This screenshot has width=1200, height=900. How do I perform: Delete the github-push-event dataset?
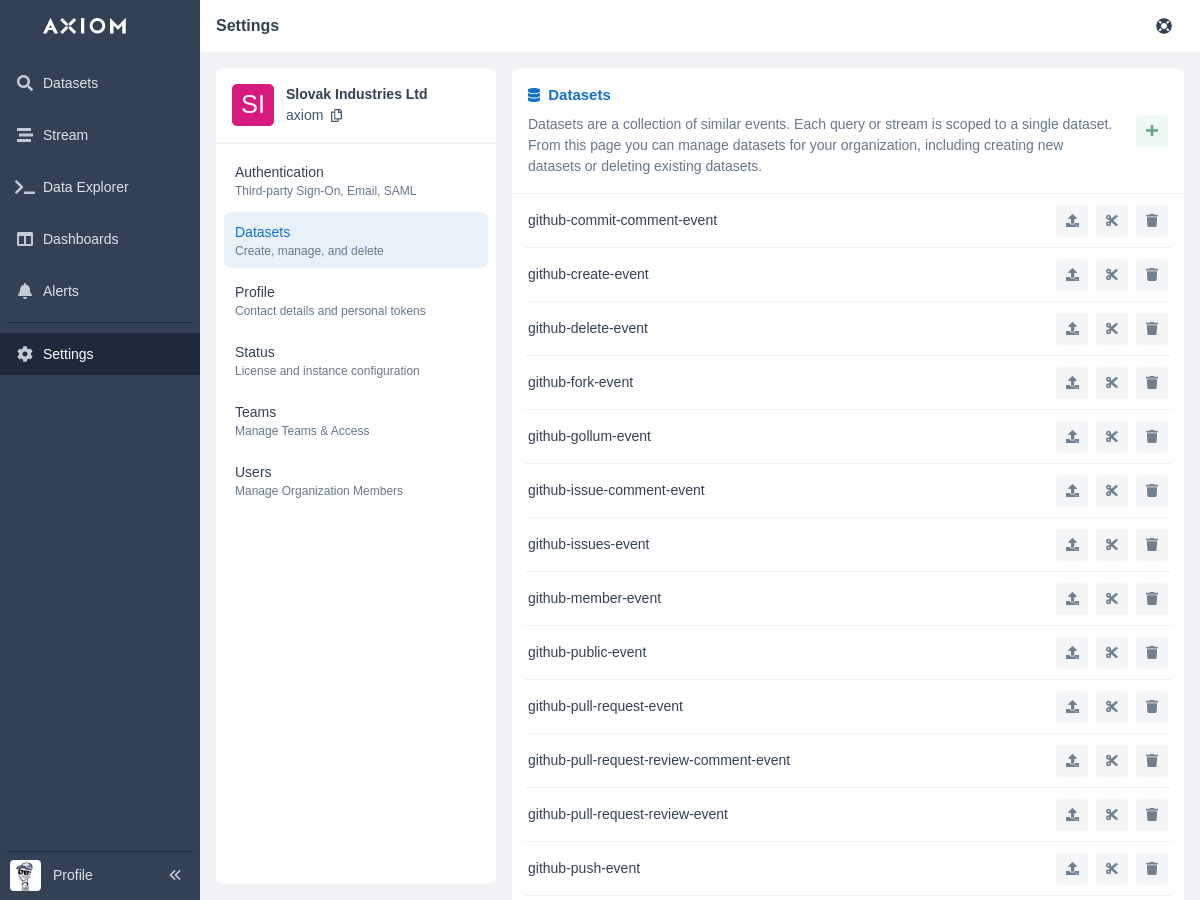click(1151, 869)
